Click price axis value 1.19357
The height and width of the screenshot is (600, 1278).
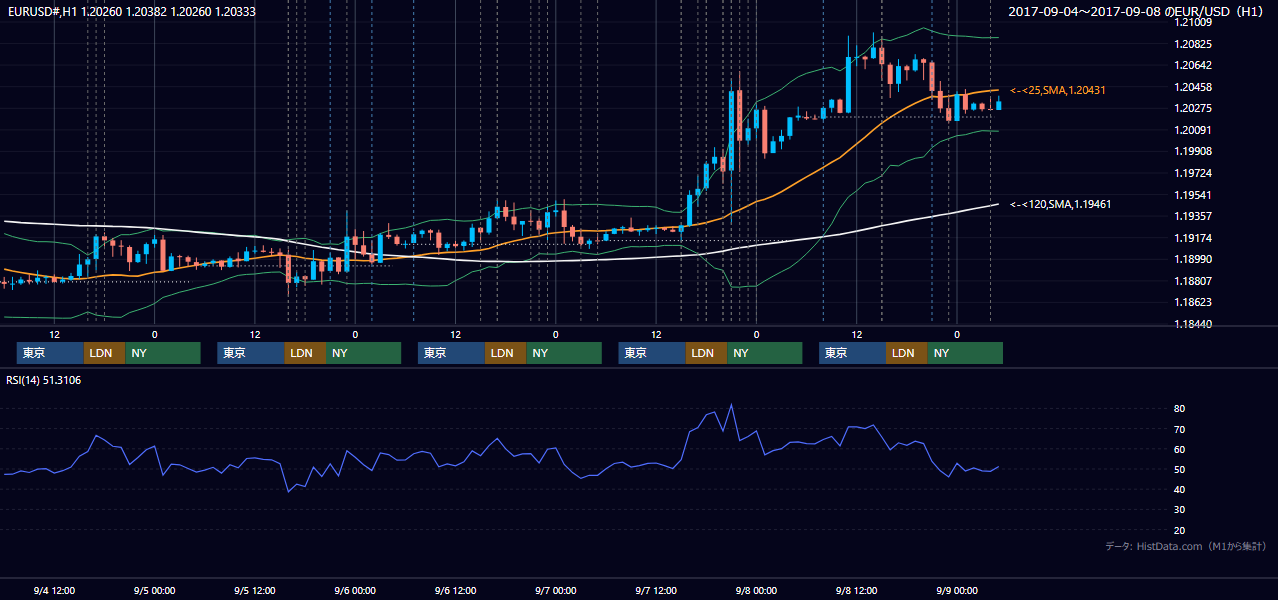pyautogui.click(x=1193, y=216)
